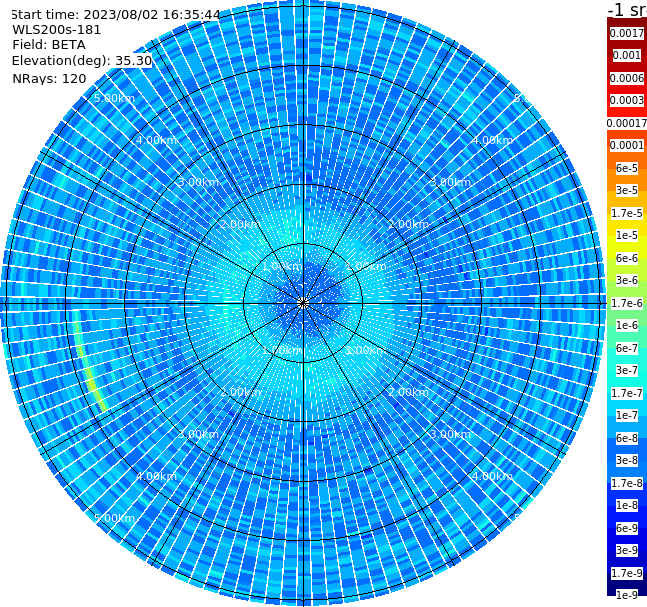Click the Field: BETA label

pyautogui.click(x=49, y=45)
